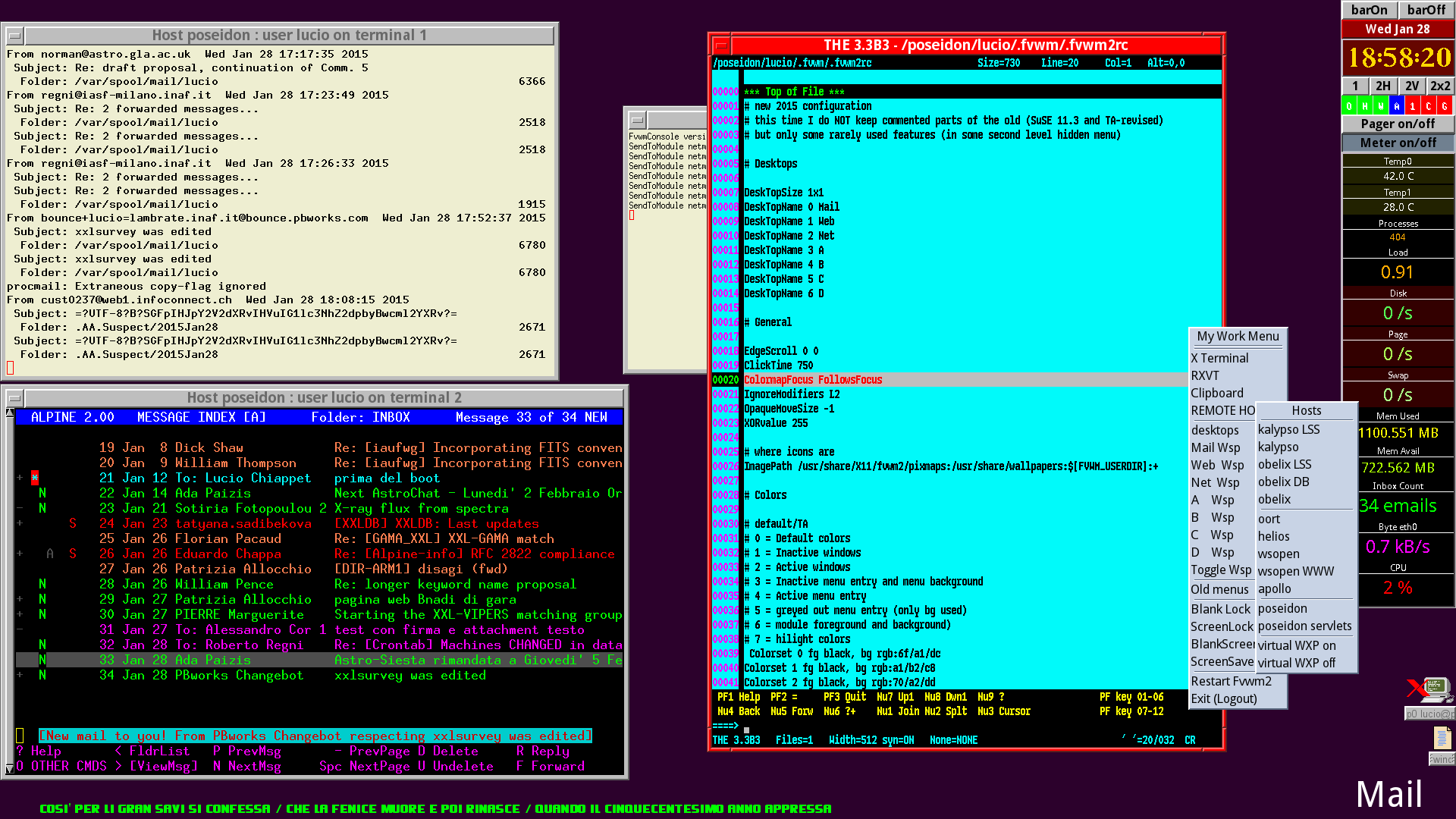Click the green O button in the panel
Image resolution: width=1456 pixels, height=819 pixels.
pyautogui.click(x=1349, y=107)
